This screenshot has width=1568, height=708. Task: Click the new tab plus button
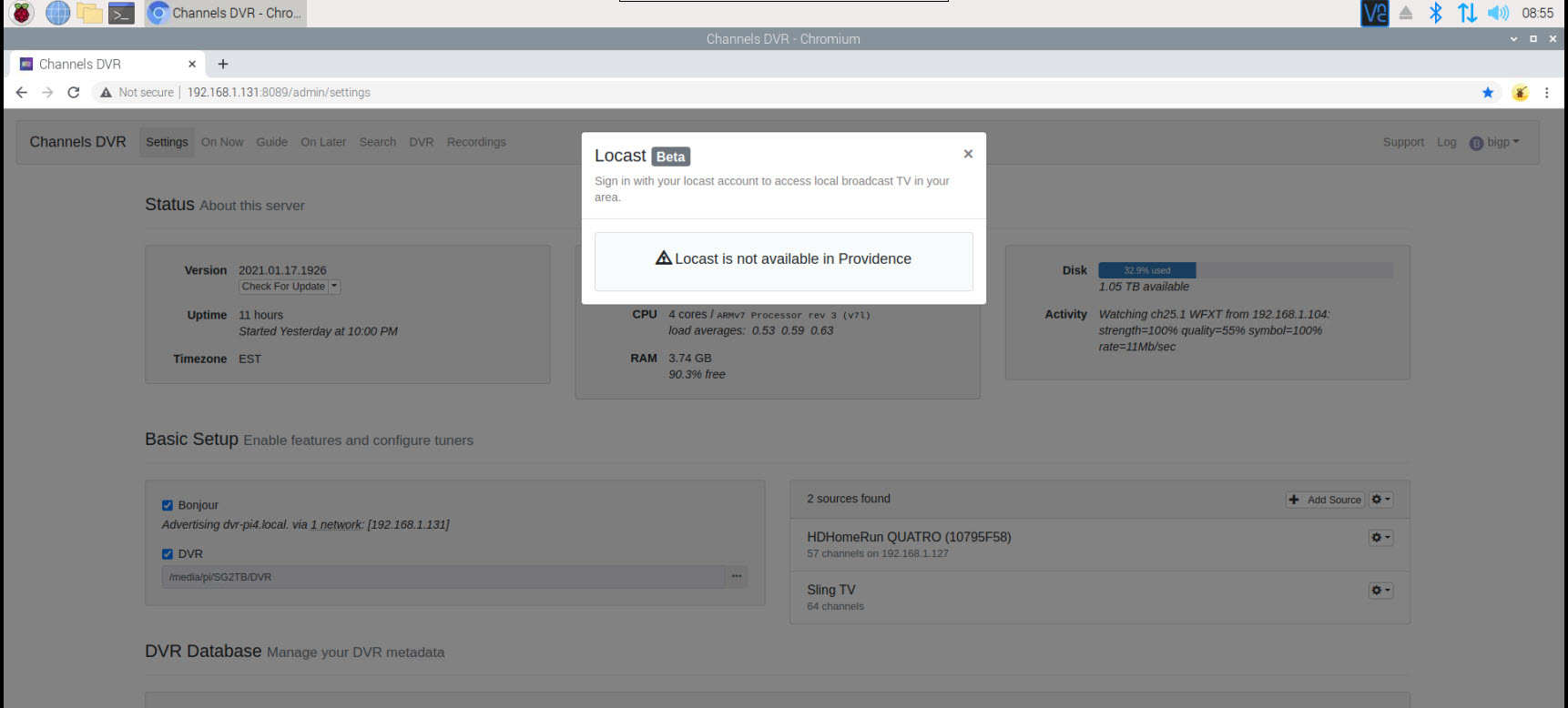point(223,64)
